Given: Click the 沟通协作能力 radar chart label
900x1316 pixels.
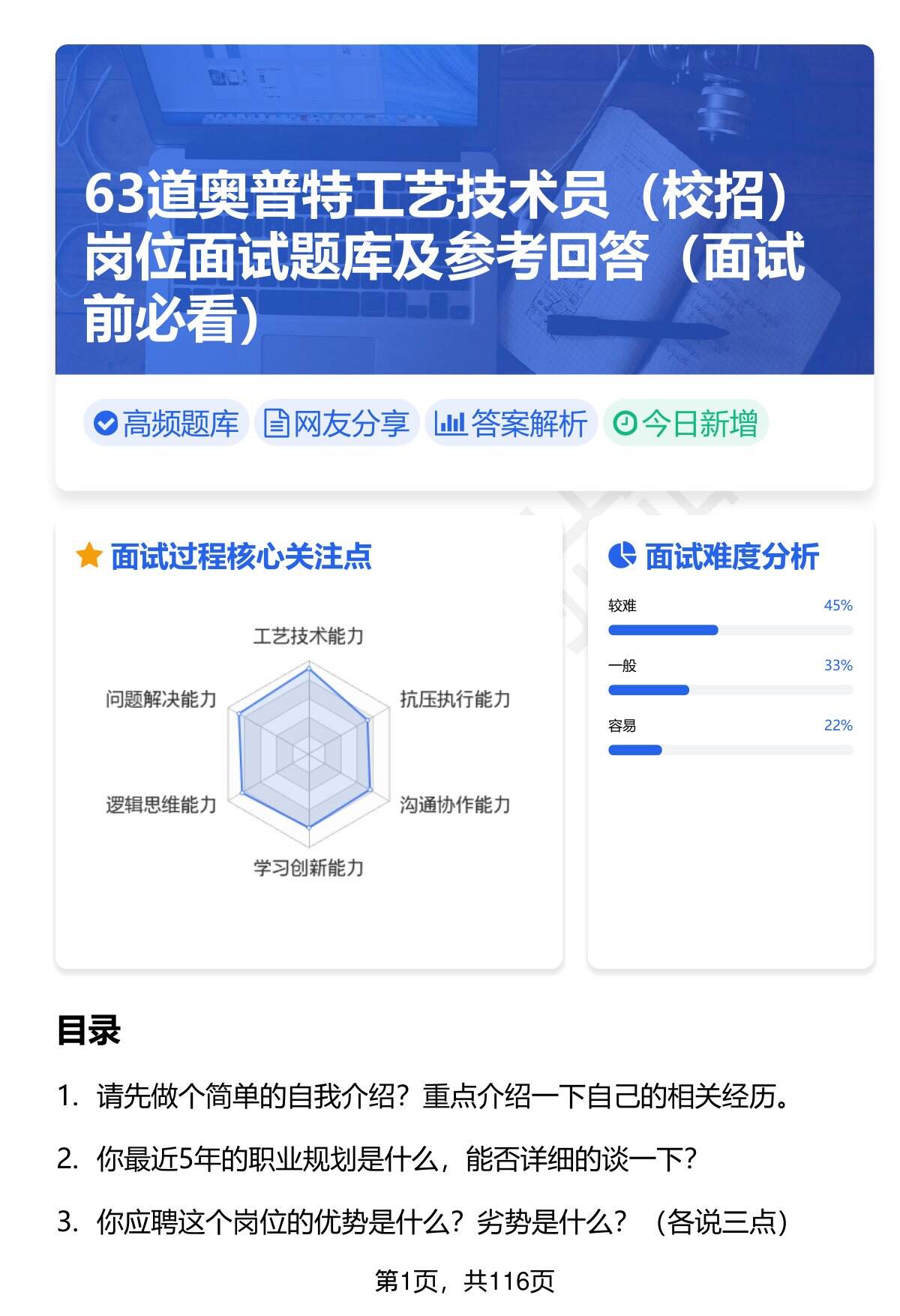Looking at the screenshot, I should (x=454, y=805).
